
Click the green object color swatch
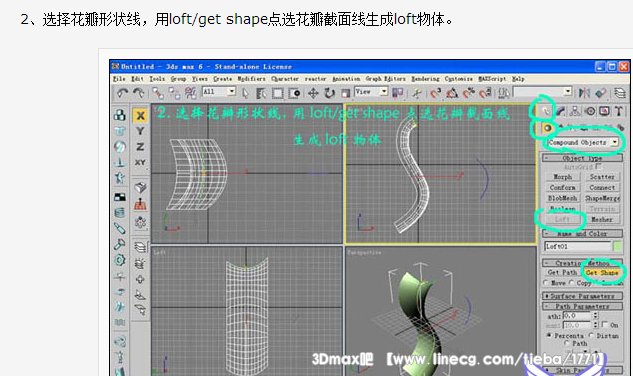click(617, 246)
